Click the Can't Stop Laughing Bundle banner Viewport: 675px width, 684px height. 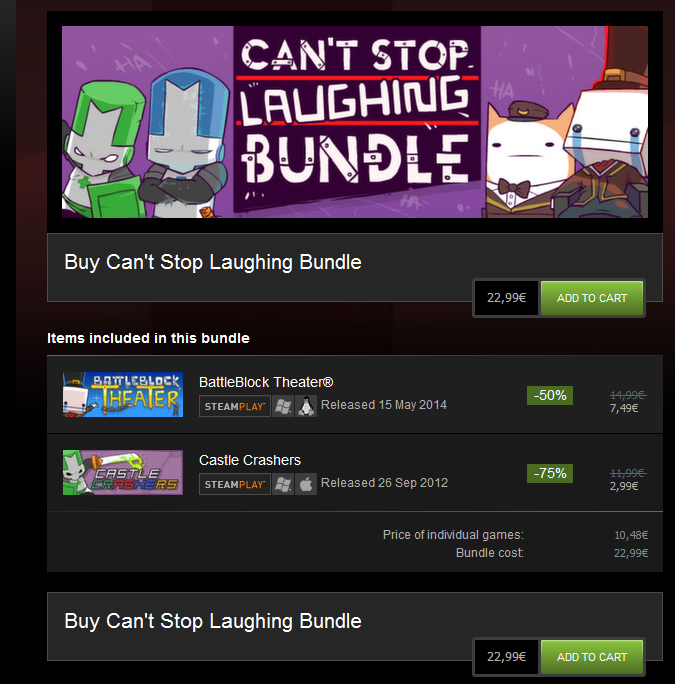[x=355, y=122]
